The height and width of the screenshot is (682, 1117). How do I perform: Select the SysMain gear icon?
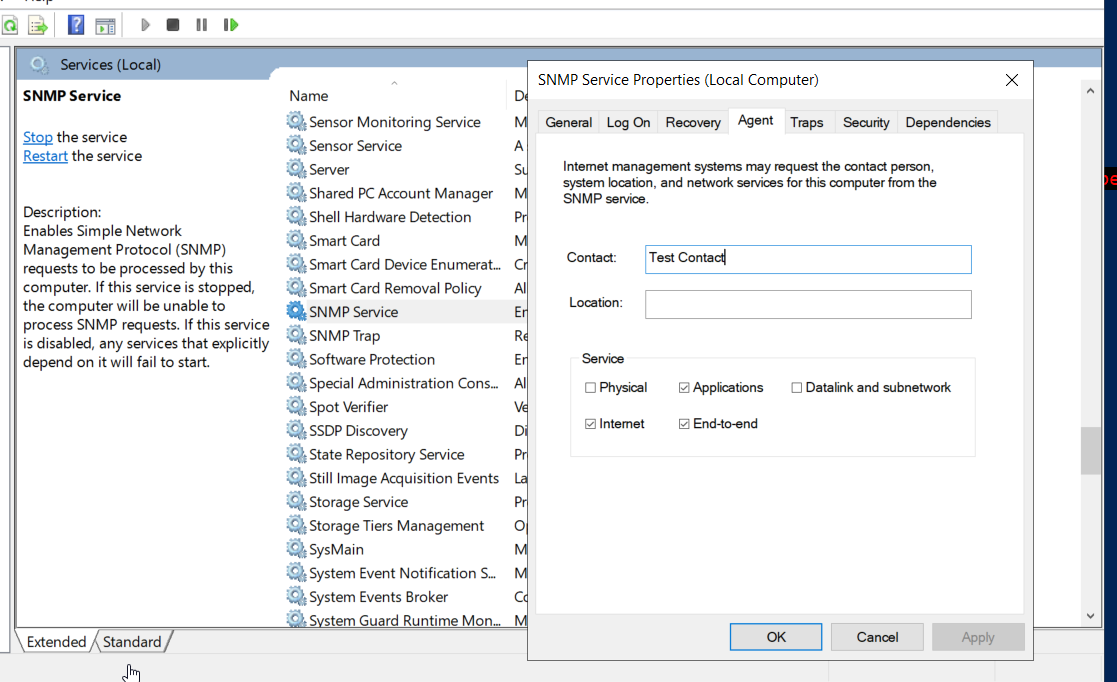click(x=296, y=549)
